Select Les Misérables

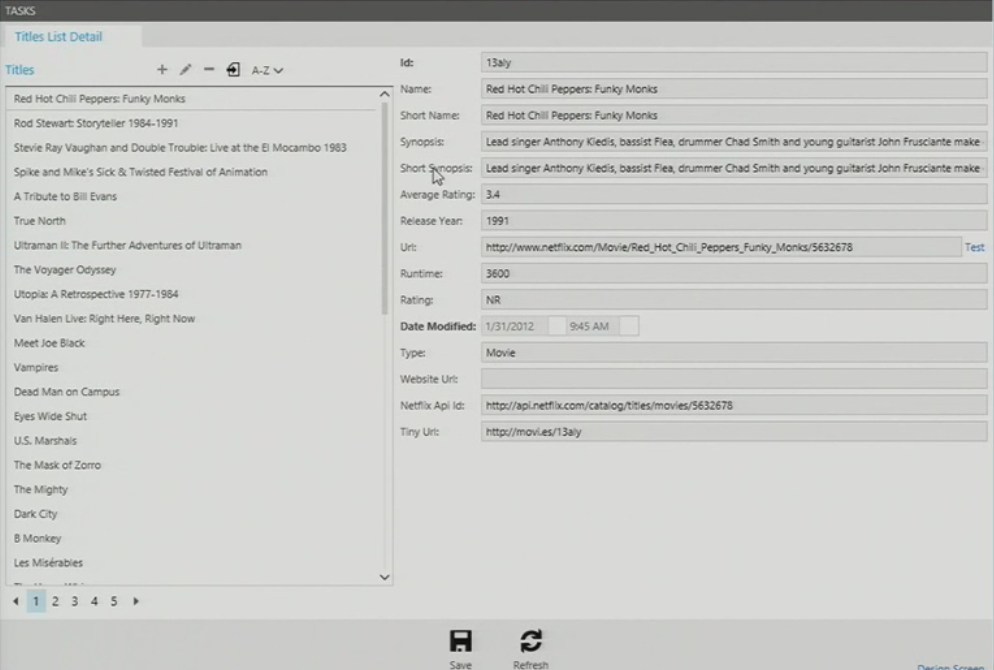click(x=193, y=563)
